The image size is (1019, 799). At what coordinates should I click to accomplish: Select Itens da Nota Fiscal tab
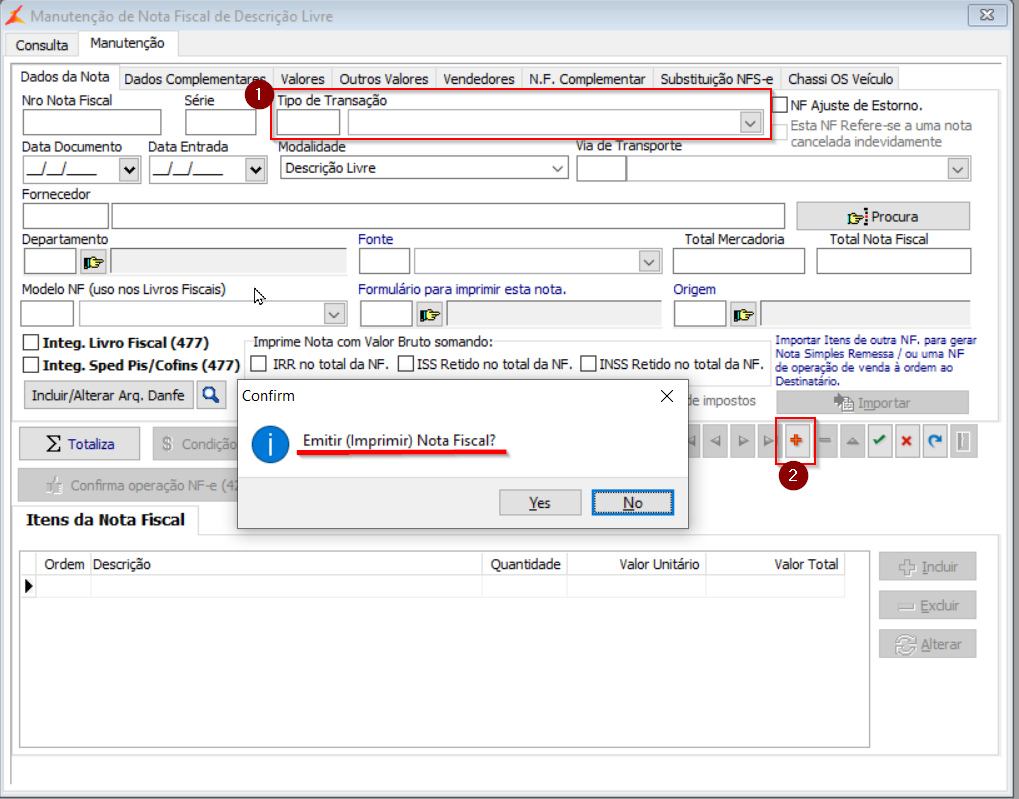click(x=105, y=519)
